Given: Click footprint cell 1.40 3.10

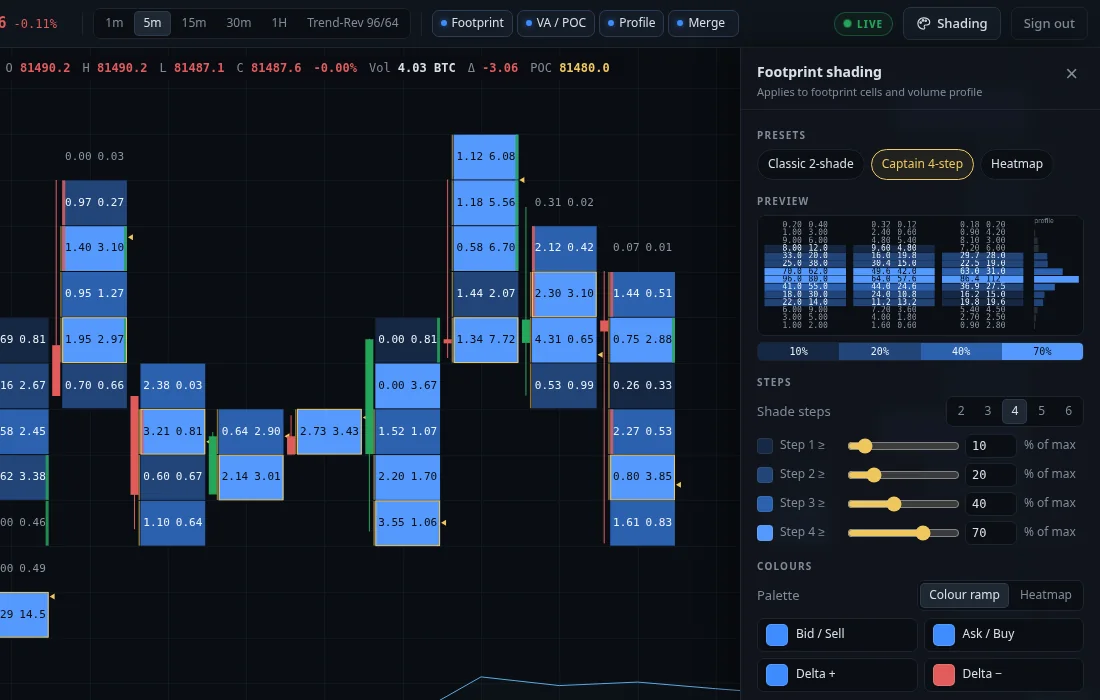Looking at the screenshot, I should tap(94, 248).
